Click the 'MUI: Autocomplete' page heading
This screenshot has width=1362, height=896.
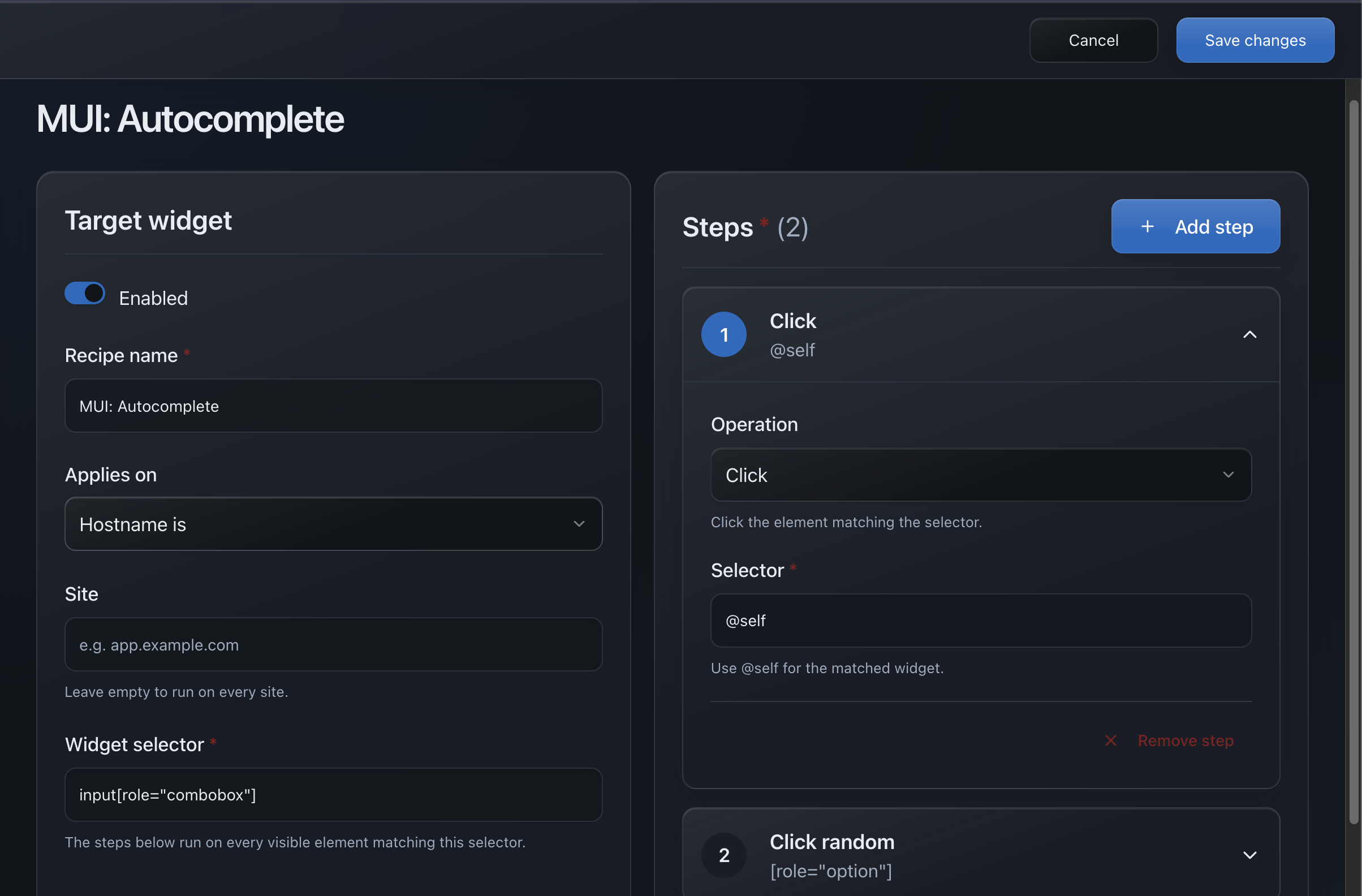coord(190,119)
